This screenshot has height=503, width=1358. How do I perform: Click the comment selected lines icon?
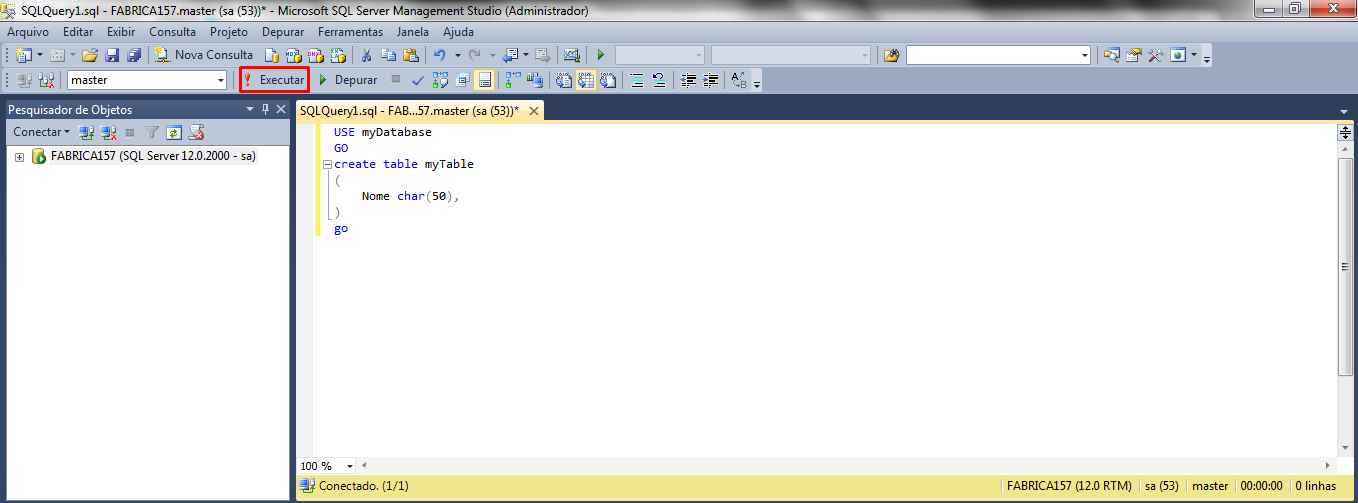(x=637, y=80)
